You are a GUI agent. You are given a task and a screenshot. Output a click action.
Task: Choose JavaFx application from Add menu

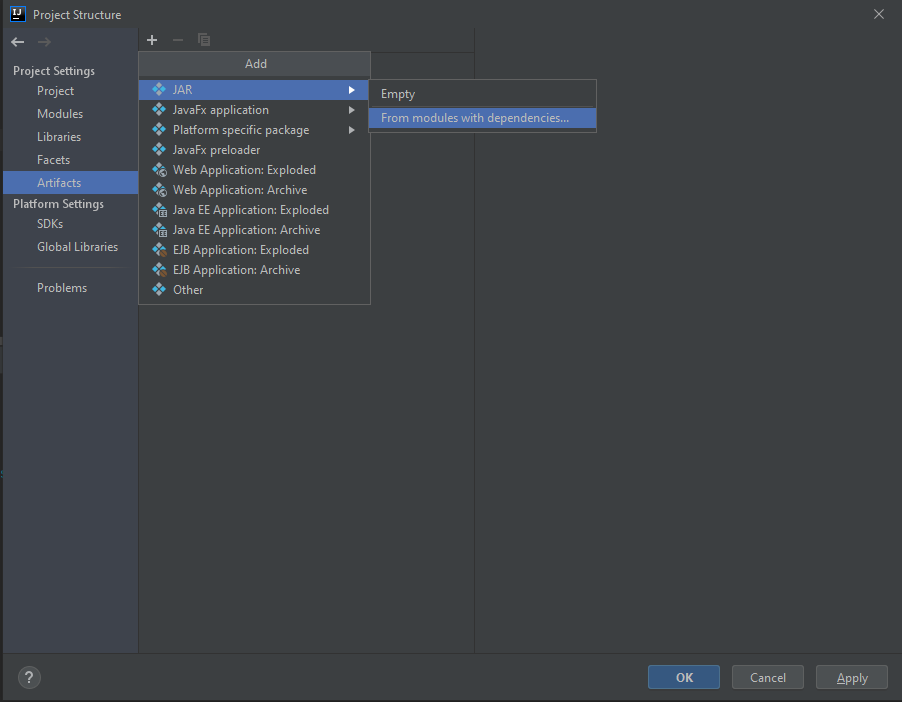click(x=254, y=110)
